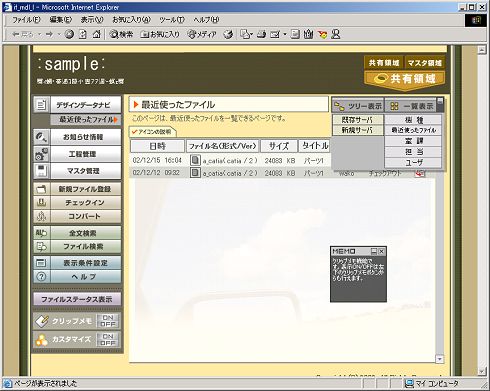This screenshot has width=490, height=391.
Task: Sort by the サイズ column header
Action: pyautogui.click(x=279, y=146)
